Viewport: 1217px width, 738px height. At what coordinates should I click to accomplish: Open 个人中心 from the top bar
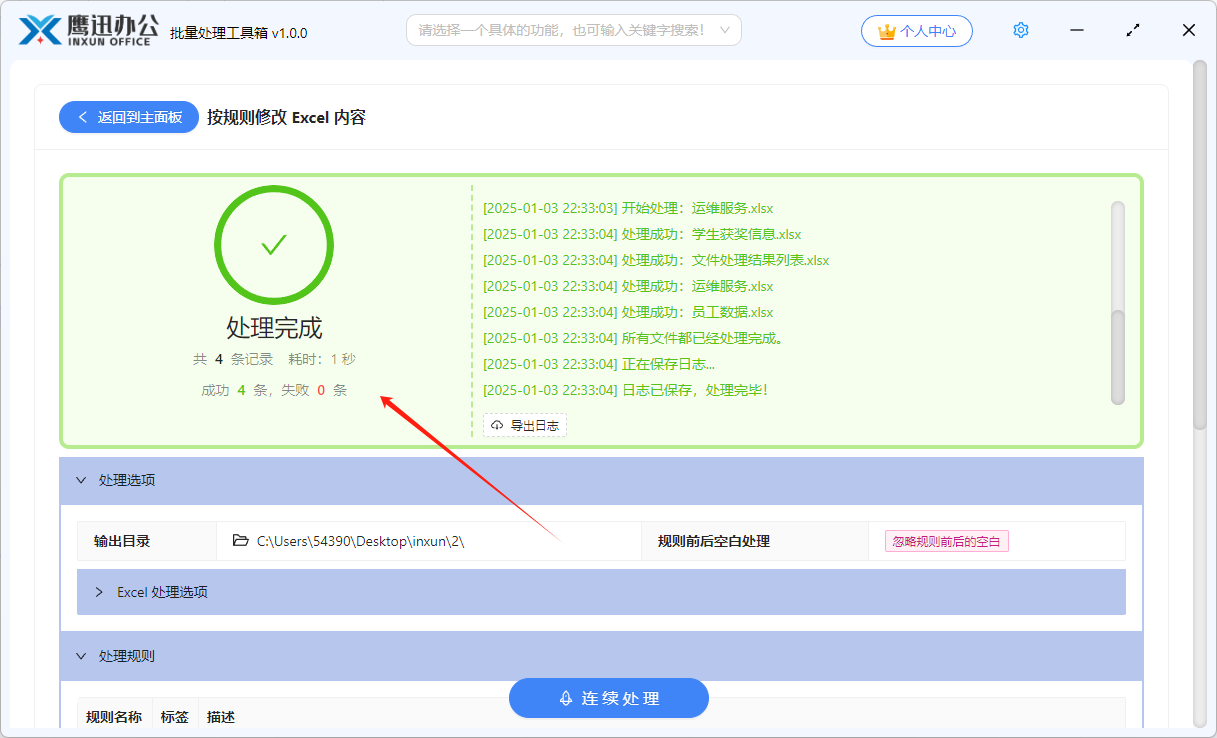916,30
